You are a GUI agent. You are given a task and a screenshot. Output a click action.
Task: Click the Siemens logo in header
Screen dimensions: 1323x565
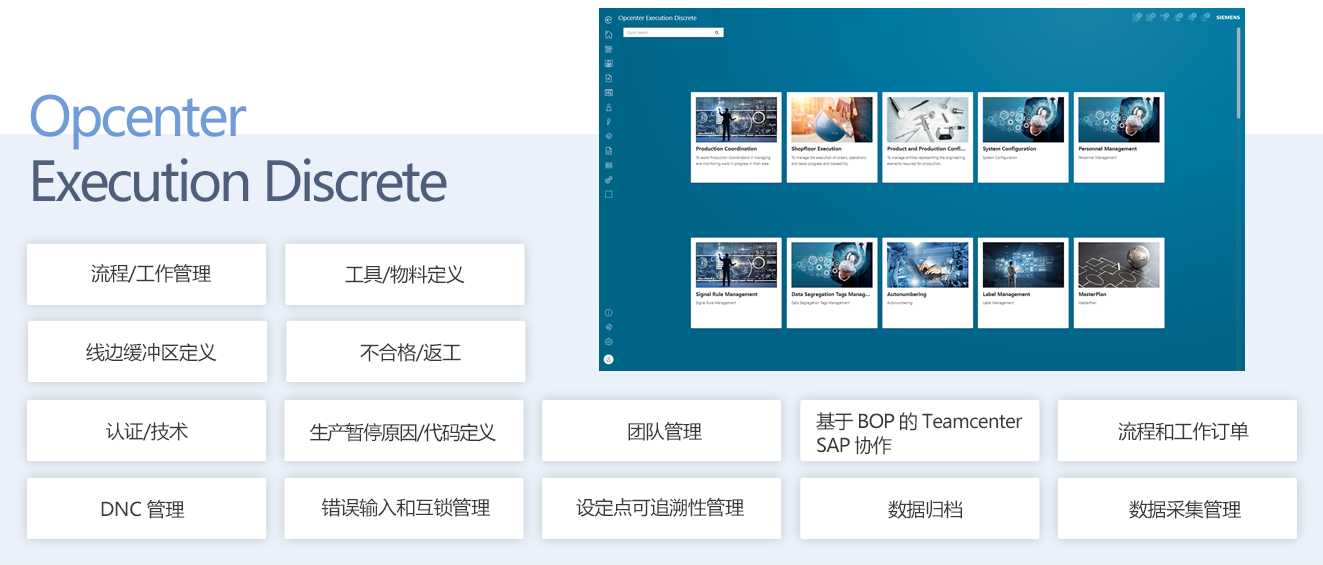(x=1226, y=18)
